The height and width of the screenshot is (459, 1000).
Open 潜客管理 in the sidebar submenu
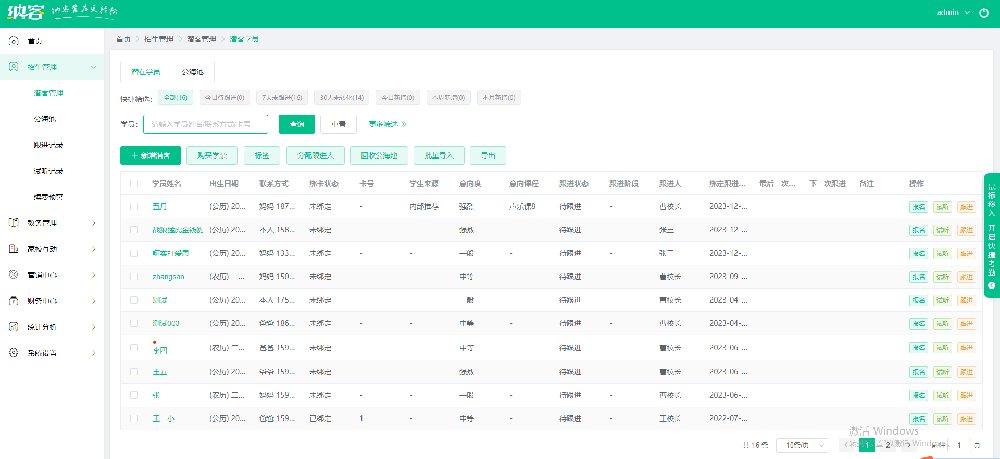point(48,93)
